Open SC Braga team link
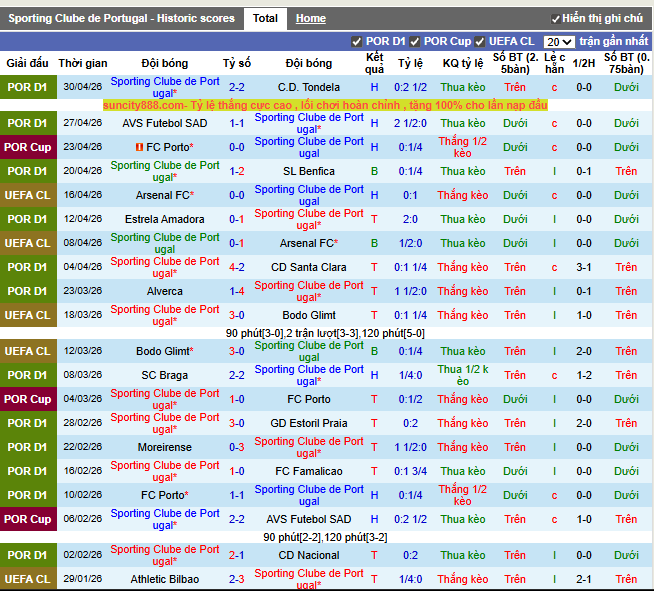The height and width of the screenshot is (591, 654). [165, 375]
